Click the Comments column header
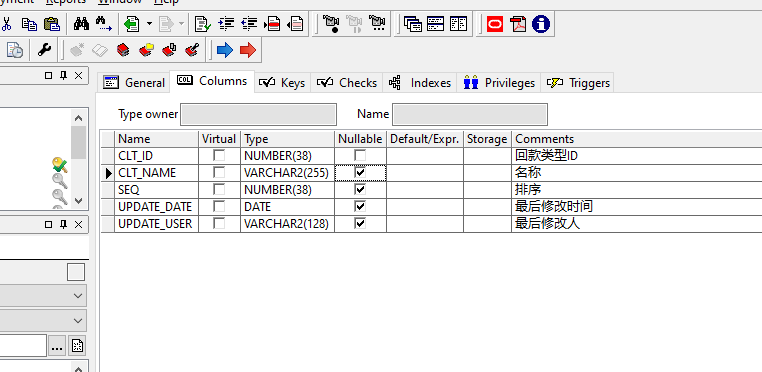This screenshot has height=372, width=762. tap(637, 139)
